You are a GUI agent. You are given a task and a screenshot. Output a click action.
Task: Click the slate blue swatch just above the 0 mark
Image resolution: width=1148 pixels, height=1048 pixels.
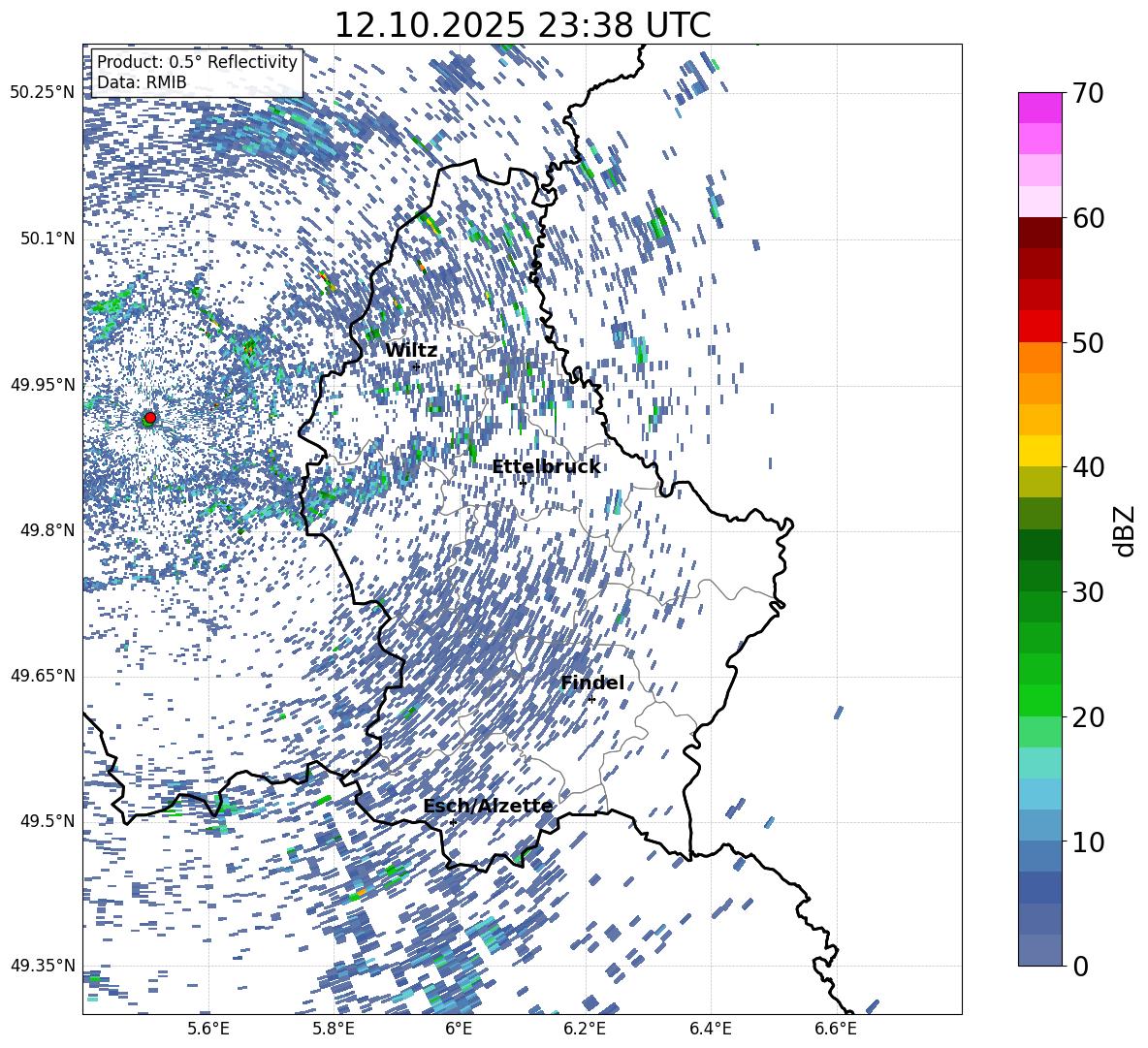[x=1039, y=950]
